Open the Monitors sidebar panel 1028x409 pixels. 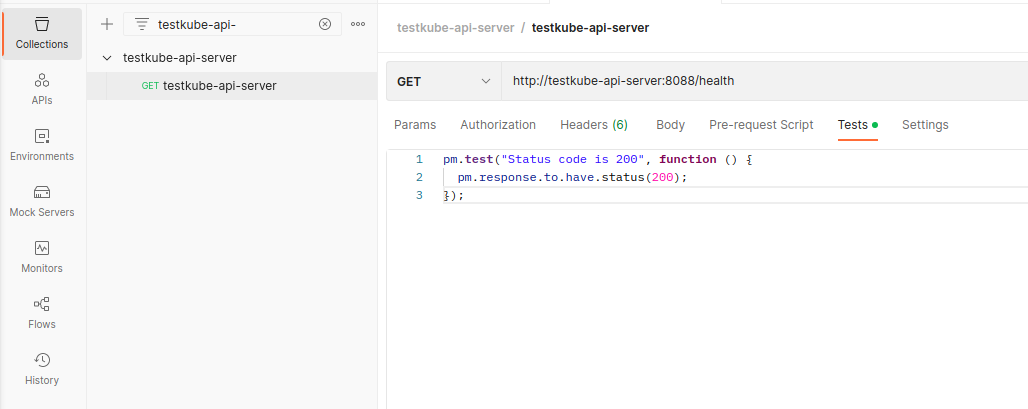click(42, 257)
